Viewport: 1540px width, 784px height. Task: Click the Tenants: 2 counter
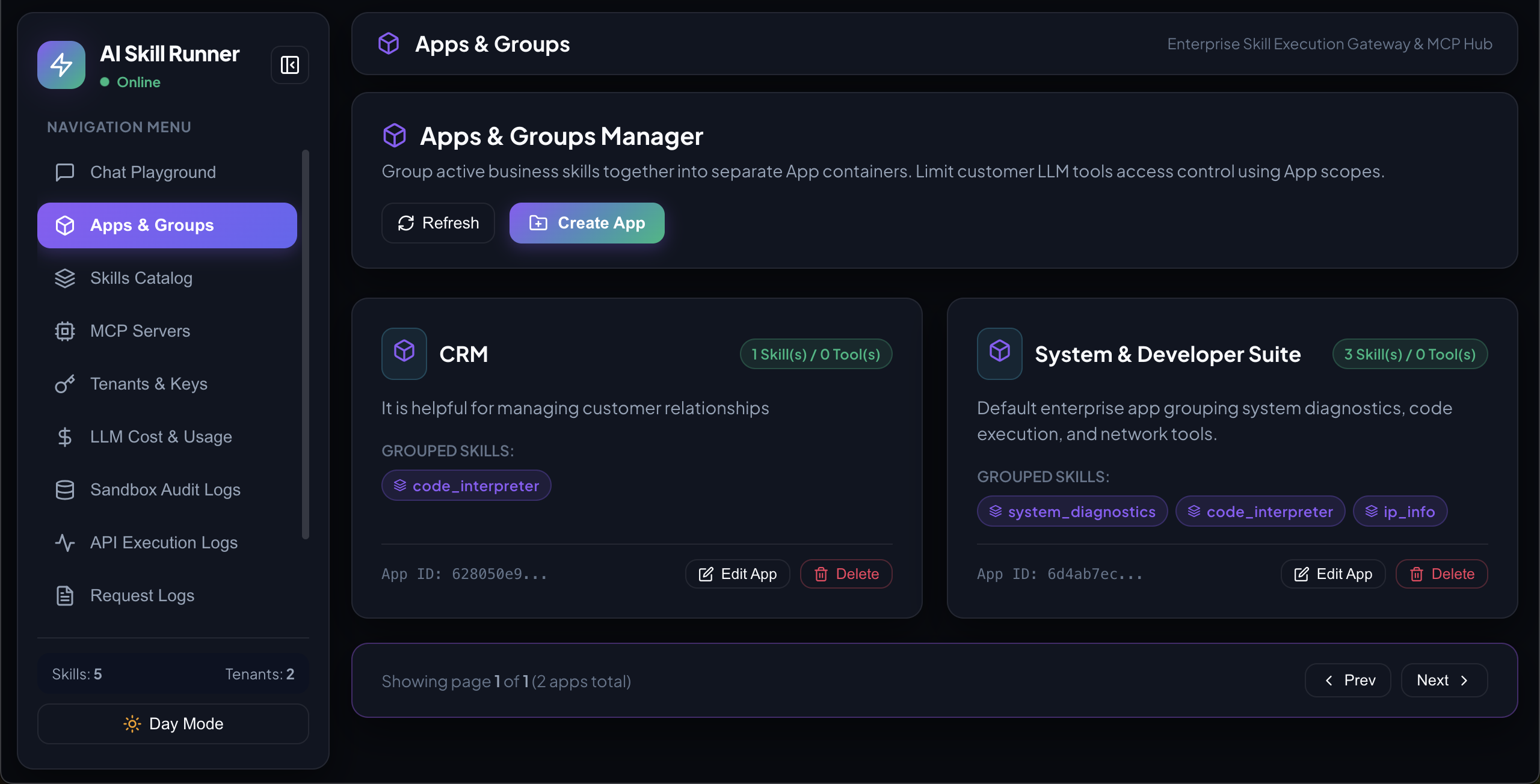pyautogui.click(x=260, y=674)
